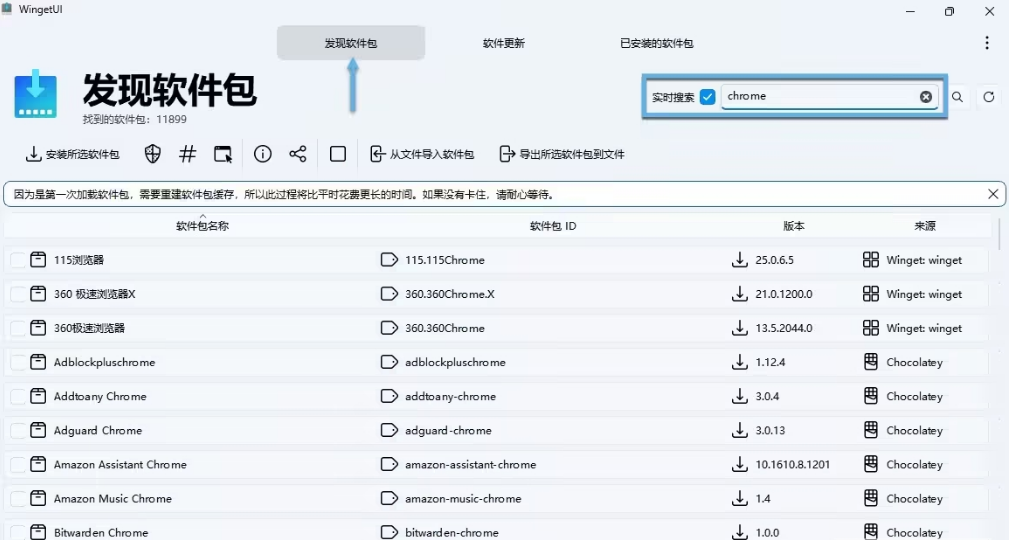This screenshot has width=1009, height=540.
Task: Click the share package icon
Action: click(298, 154)
